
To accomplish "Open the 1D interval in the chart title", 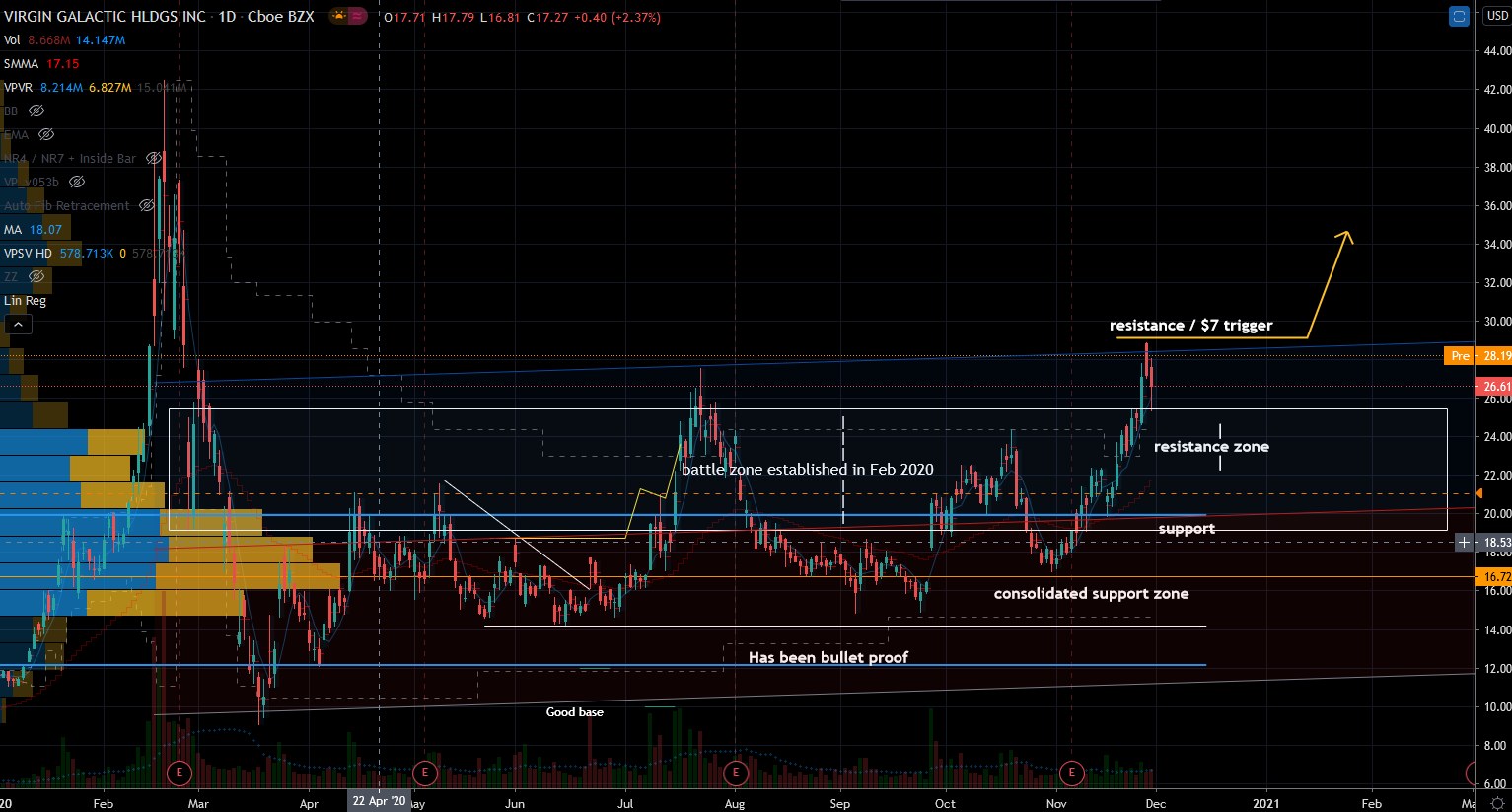I will [x=227, y=17].
